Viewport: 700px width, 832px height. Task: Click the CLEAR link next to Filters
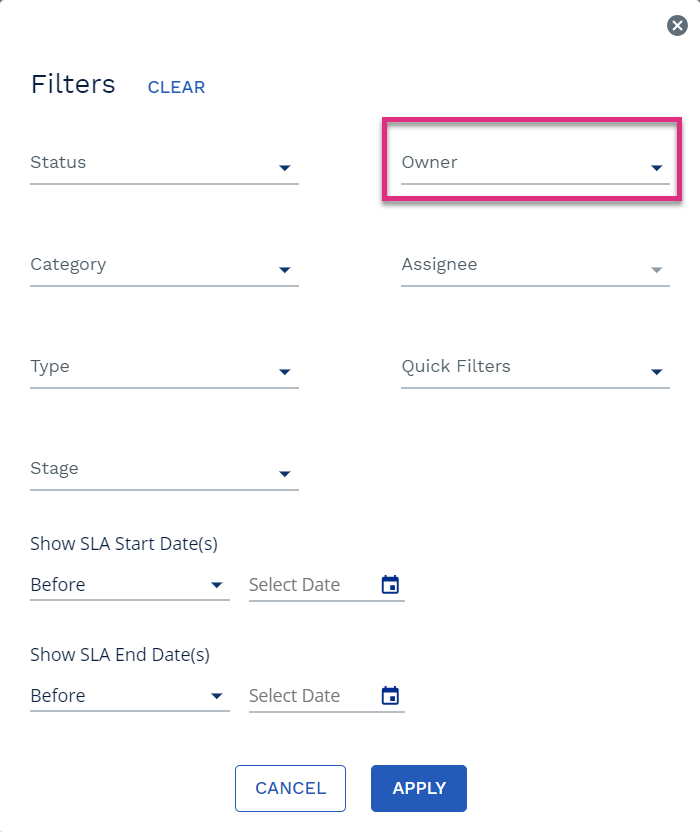tap(176, 87)
